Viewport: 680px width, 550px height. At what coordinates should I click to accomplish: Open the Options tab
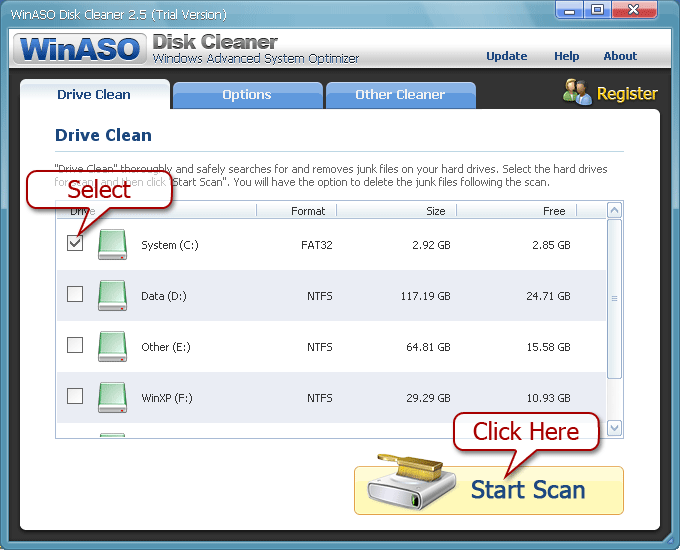pyautogui.click(x=248, y=95)
